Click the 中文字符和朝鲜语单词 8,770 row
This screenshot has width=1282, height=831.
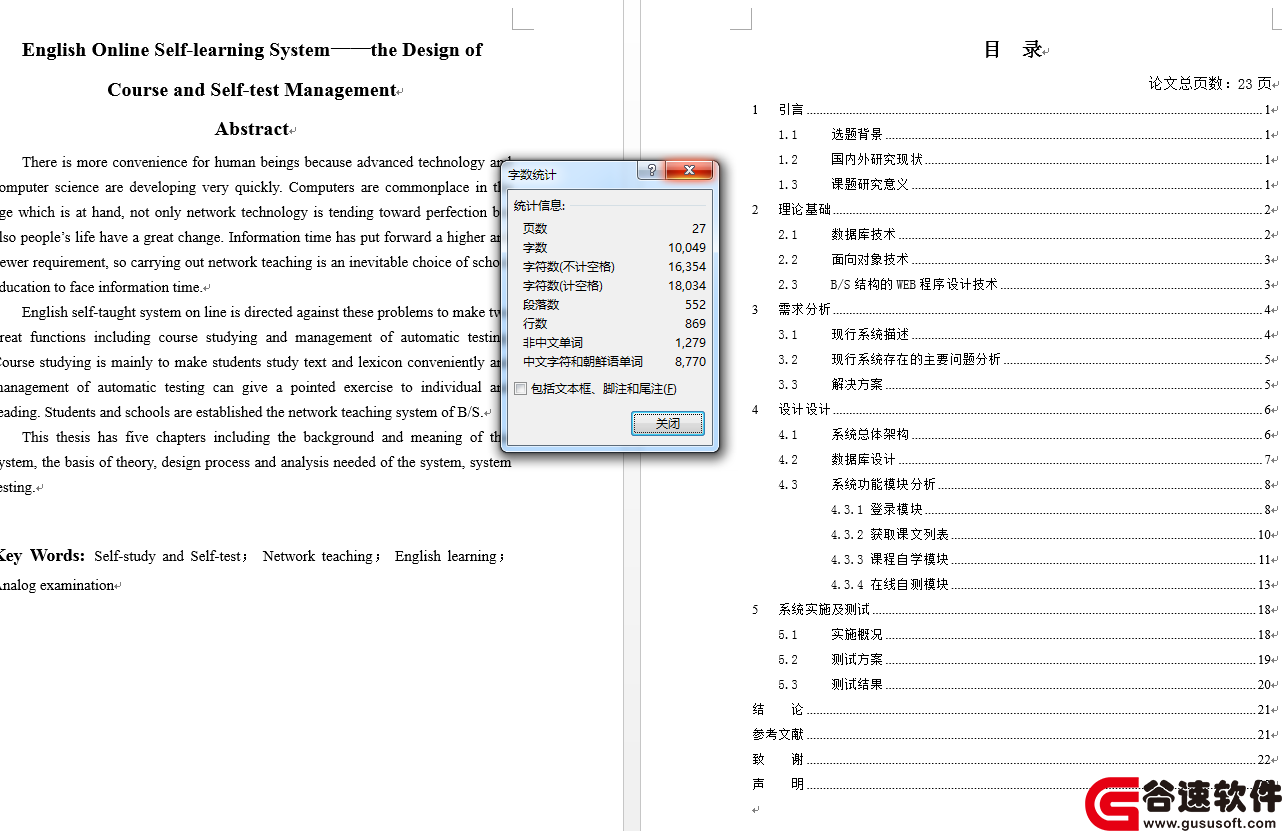[614, 362]
